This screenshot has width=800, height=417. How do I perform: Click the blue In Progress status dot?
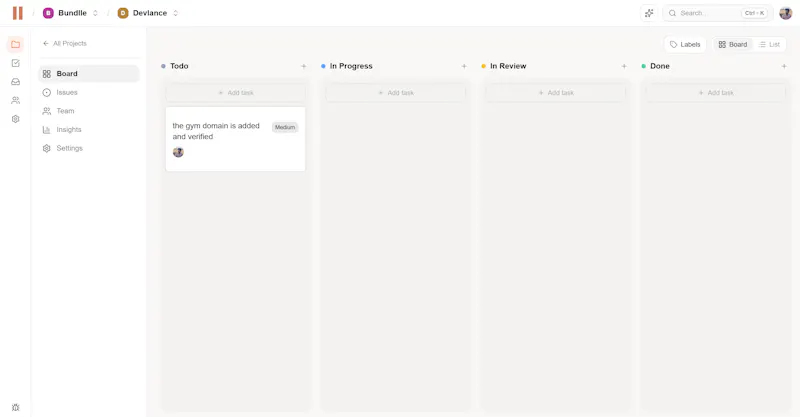pos(323,66)
